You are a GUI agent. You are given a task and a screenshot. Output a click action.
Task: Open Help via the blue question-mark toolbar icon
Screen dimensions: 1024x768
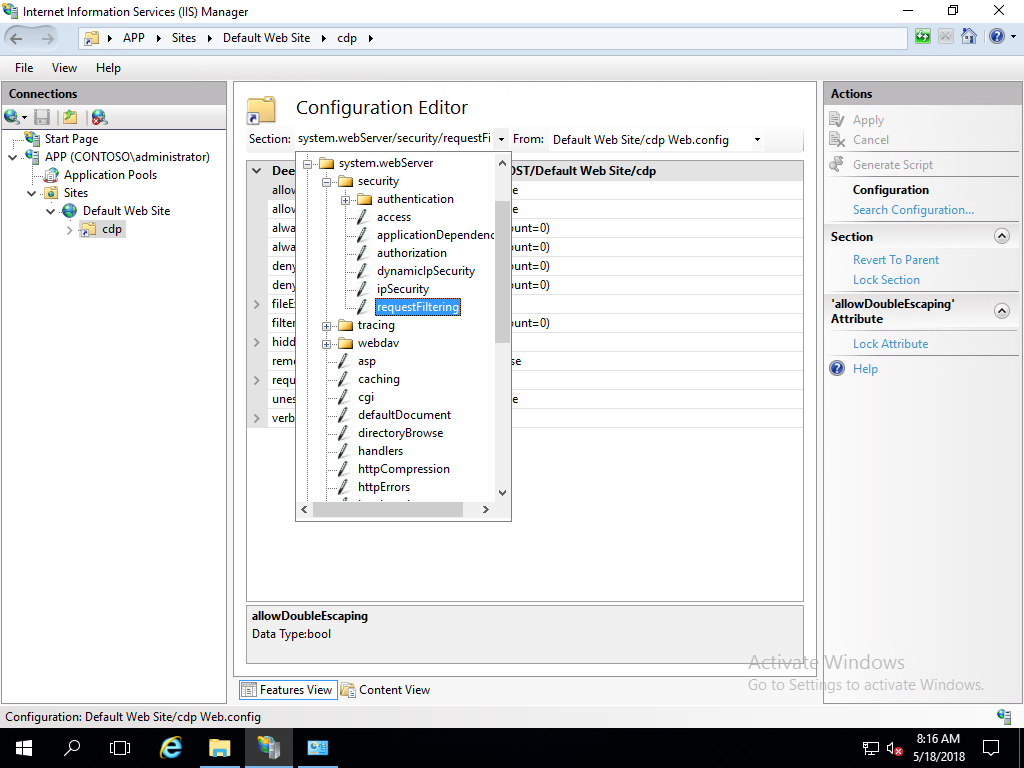coord(994,37)
